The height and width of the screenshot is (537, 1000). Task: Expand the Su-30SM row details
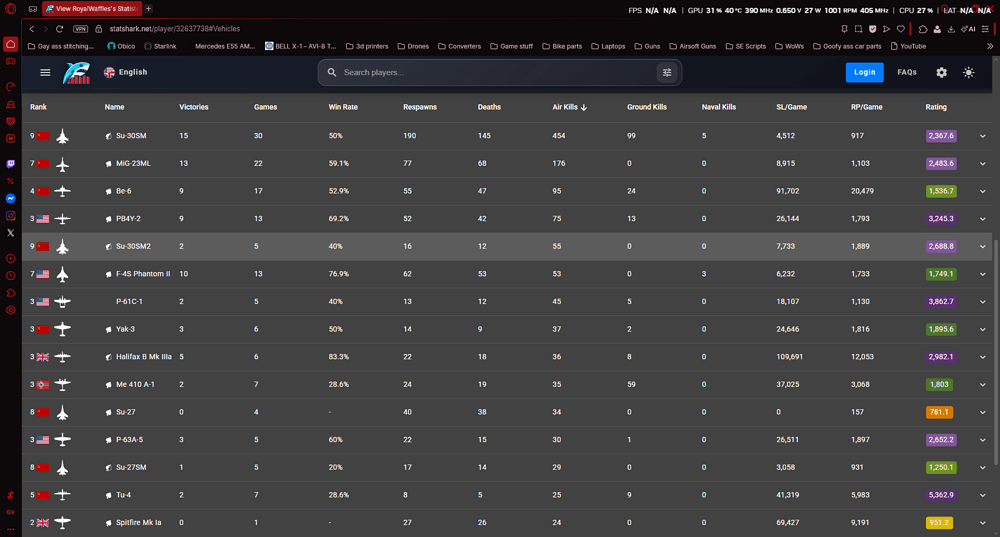[983, 136]
